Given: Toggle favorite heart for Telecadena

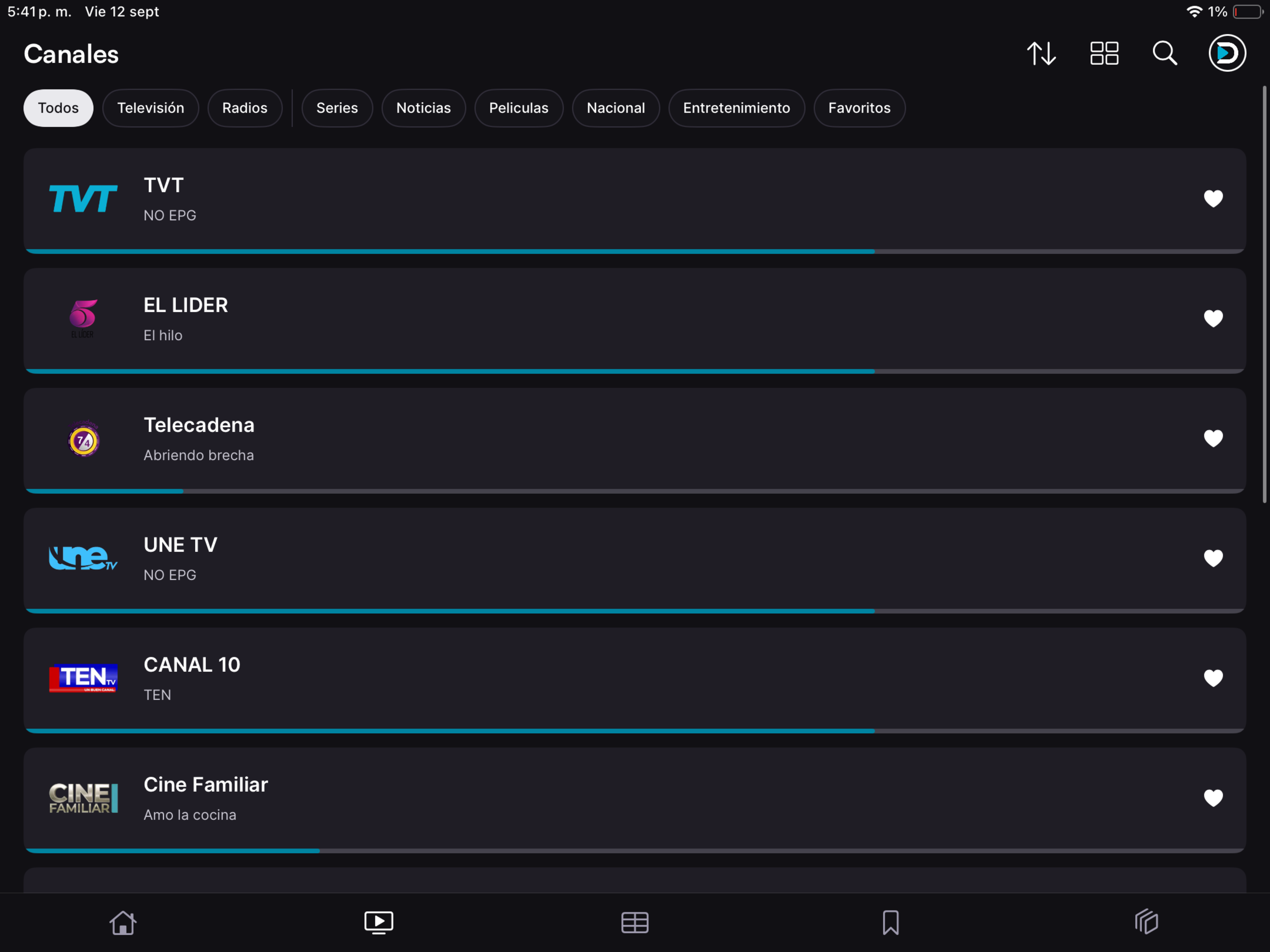Looking at the screenshot, I should pos(1213,439).
